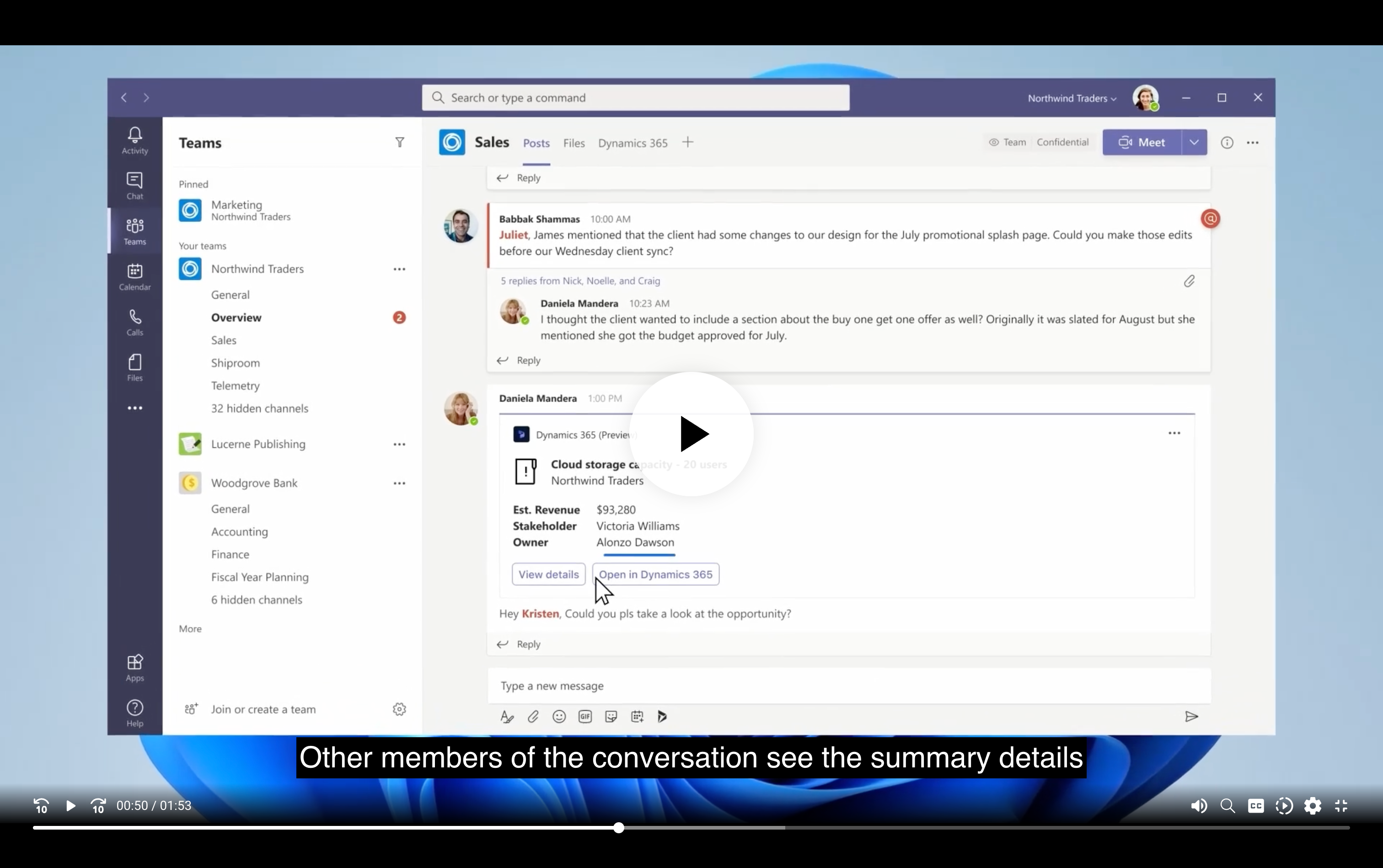Schedule a meeting from compose toolbar
The image size is (1383, 868).
tap(637, 717)
